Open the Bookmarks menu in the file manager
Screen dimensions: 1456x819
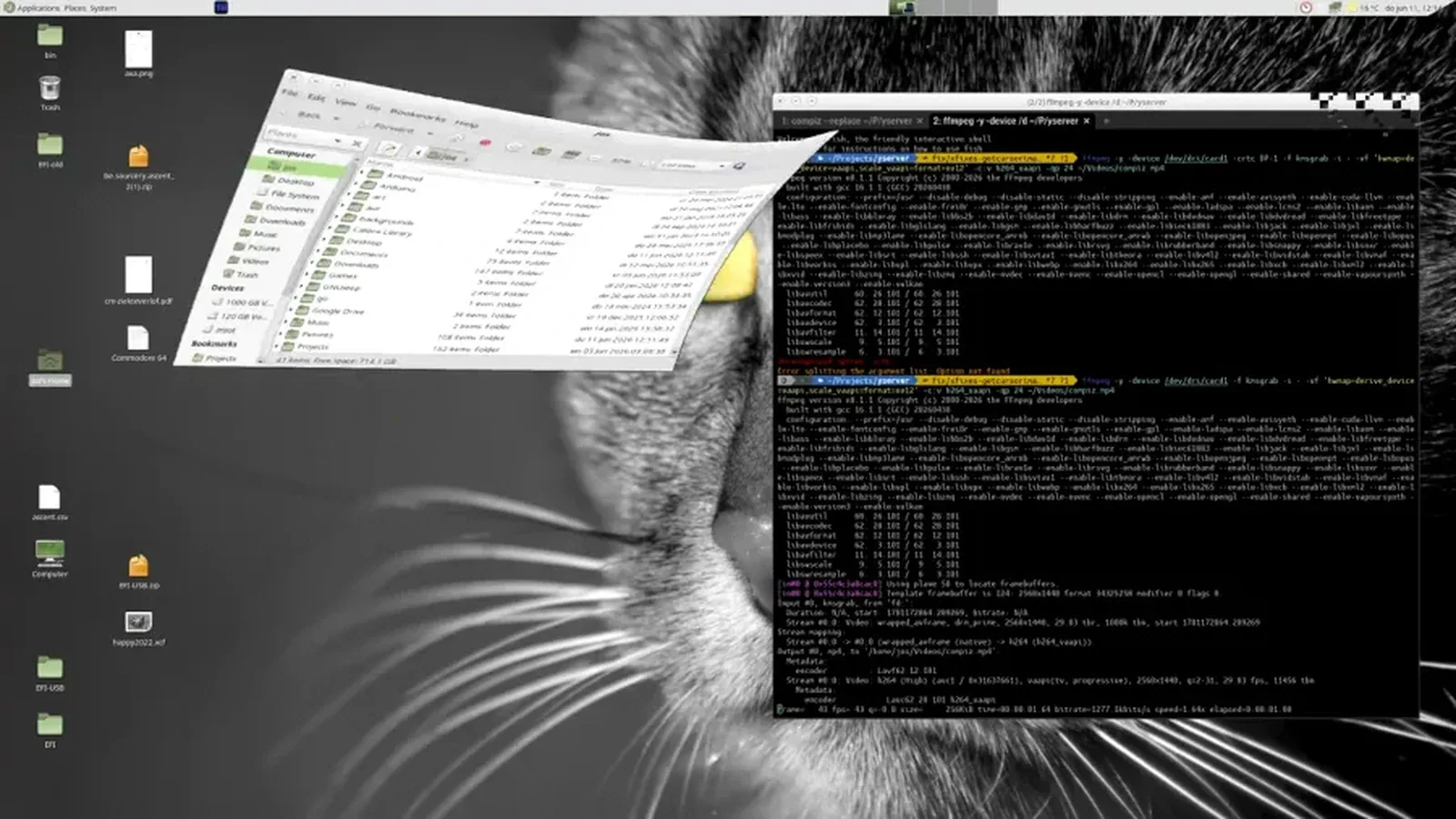tap(418, 116)
